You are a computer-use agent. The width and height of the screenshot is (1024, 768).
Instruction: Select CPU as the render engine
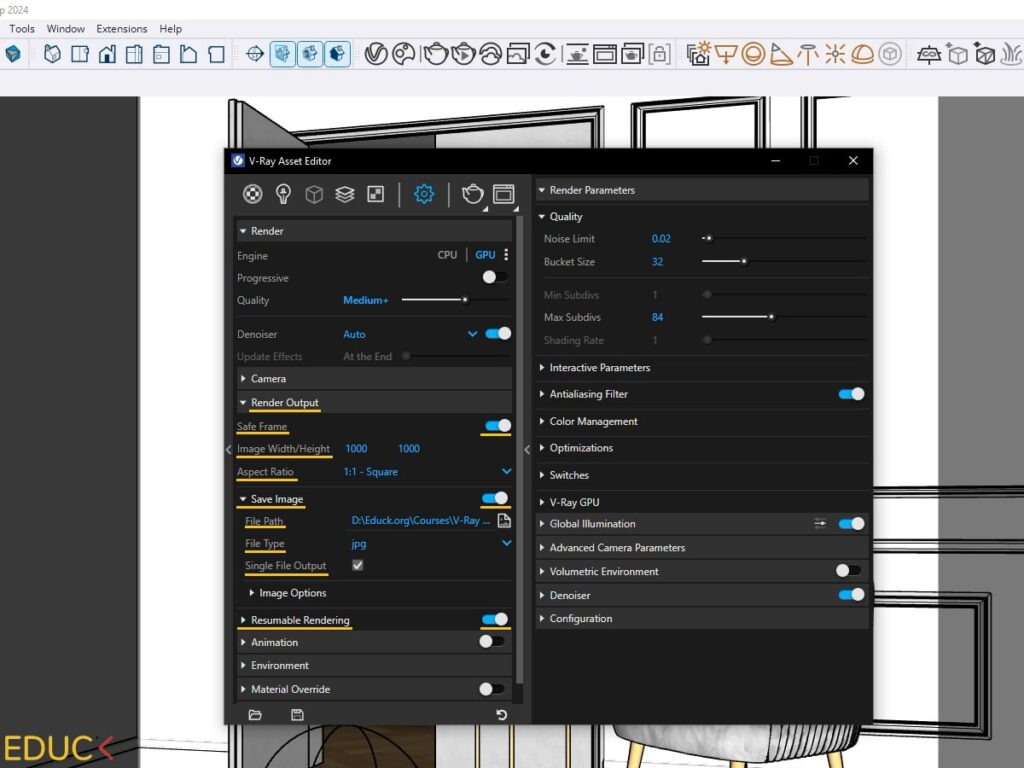pos(447,255)
